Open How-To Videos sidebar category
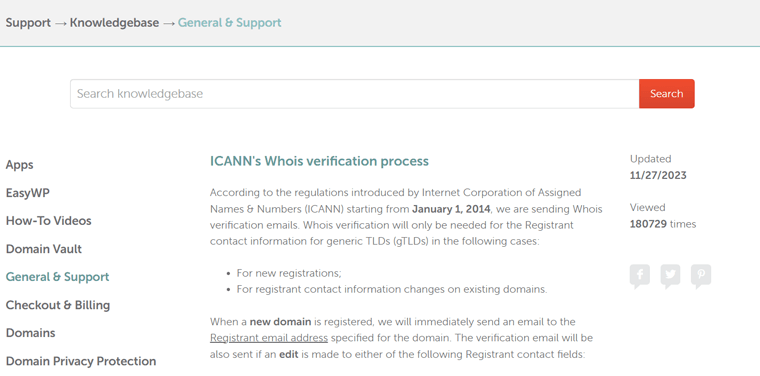The width and height of the screenshot is (760, 376). (x=48, y=221)
